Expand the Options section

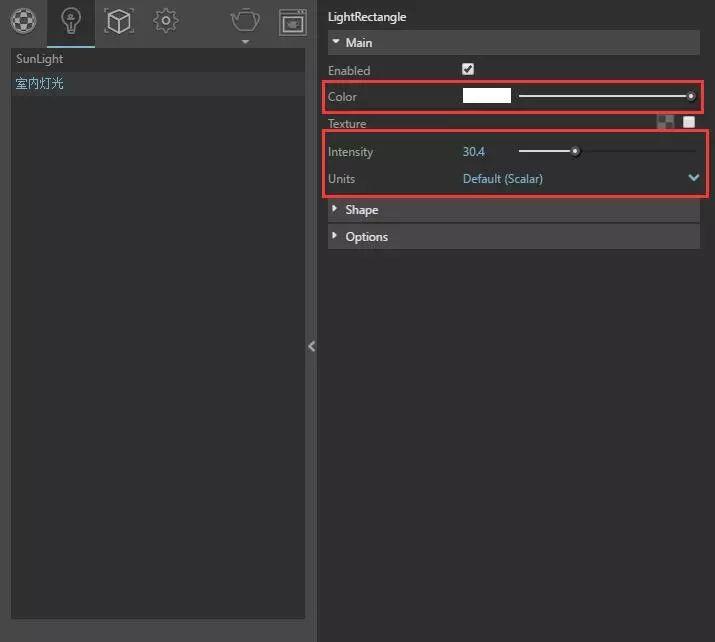tap(513, 237)
